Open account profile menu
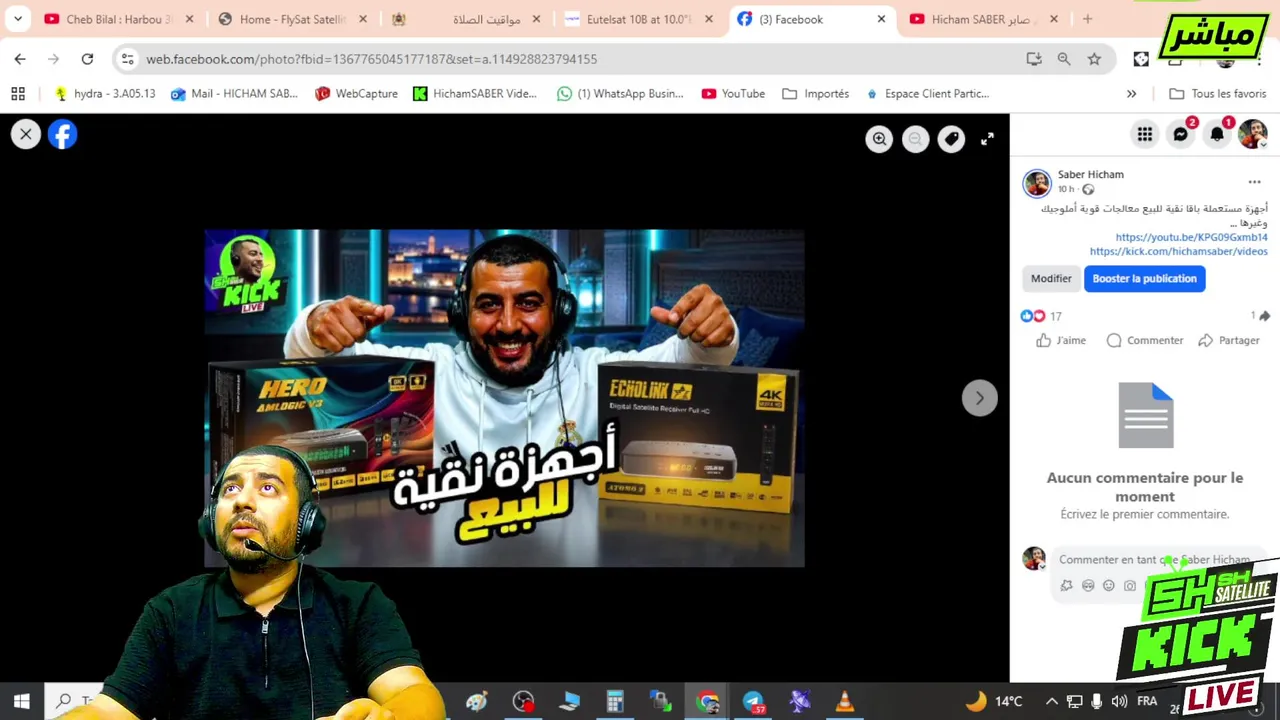The height and width of the screenshot is (720, 1280). tap(1253, 134)
